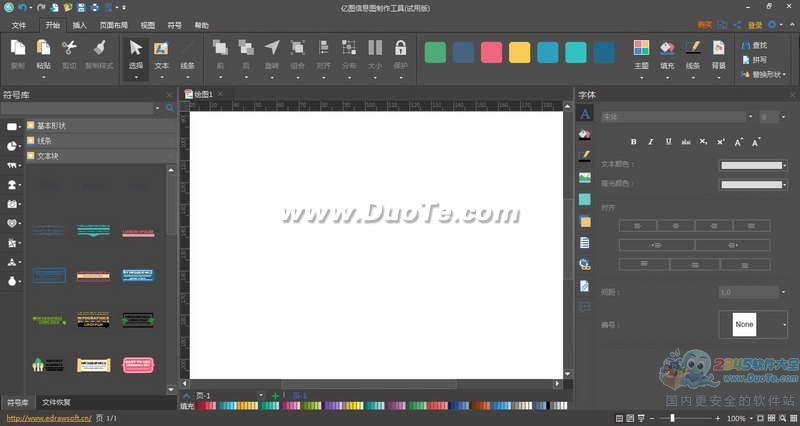This screenshot has width=800, height=426.
Task: Click the share icon near login
Action: click(737, 24)
